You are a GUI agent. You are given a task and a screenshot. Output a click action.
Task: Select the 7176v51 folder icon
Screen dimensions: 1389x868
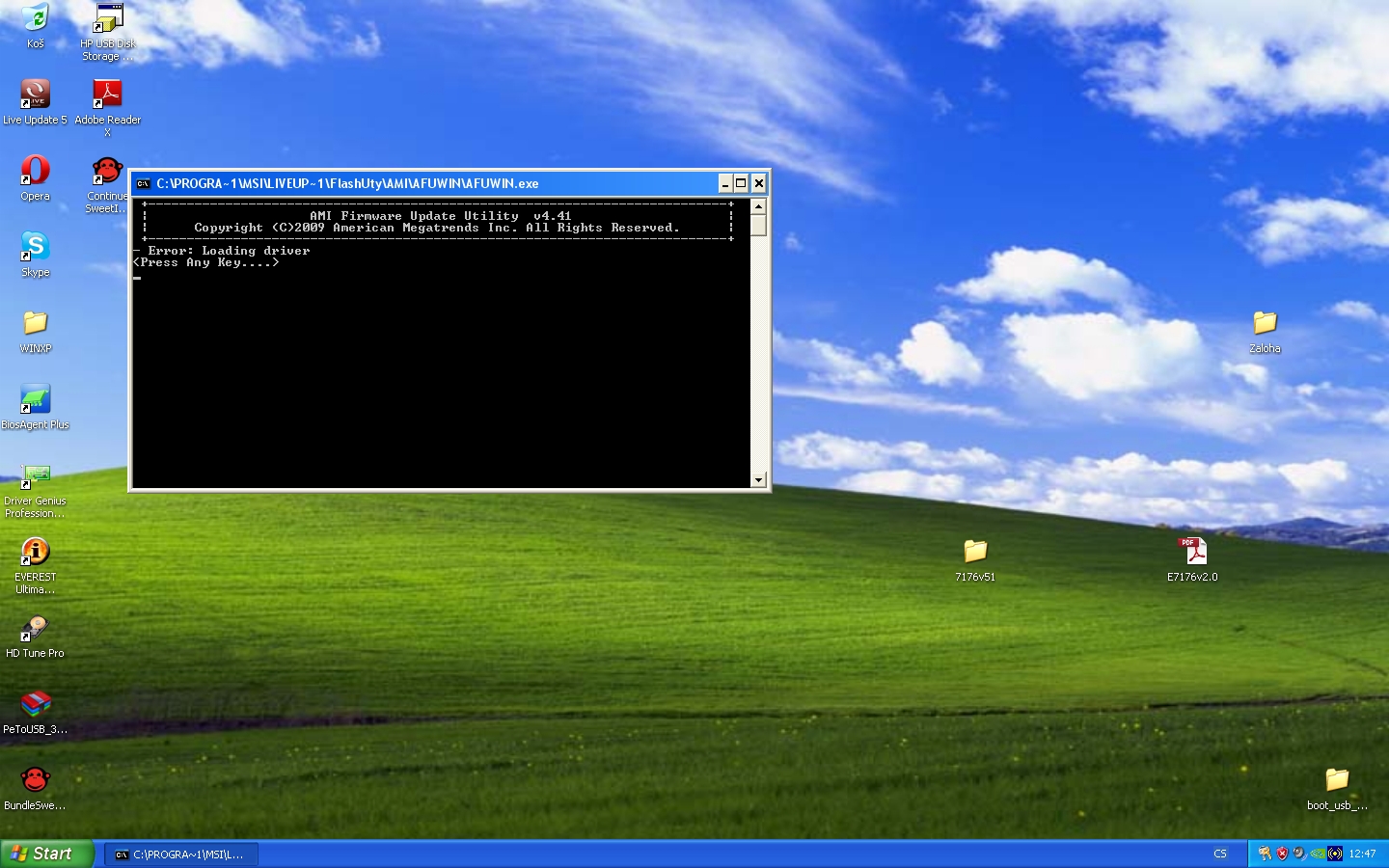coord(975,559)
